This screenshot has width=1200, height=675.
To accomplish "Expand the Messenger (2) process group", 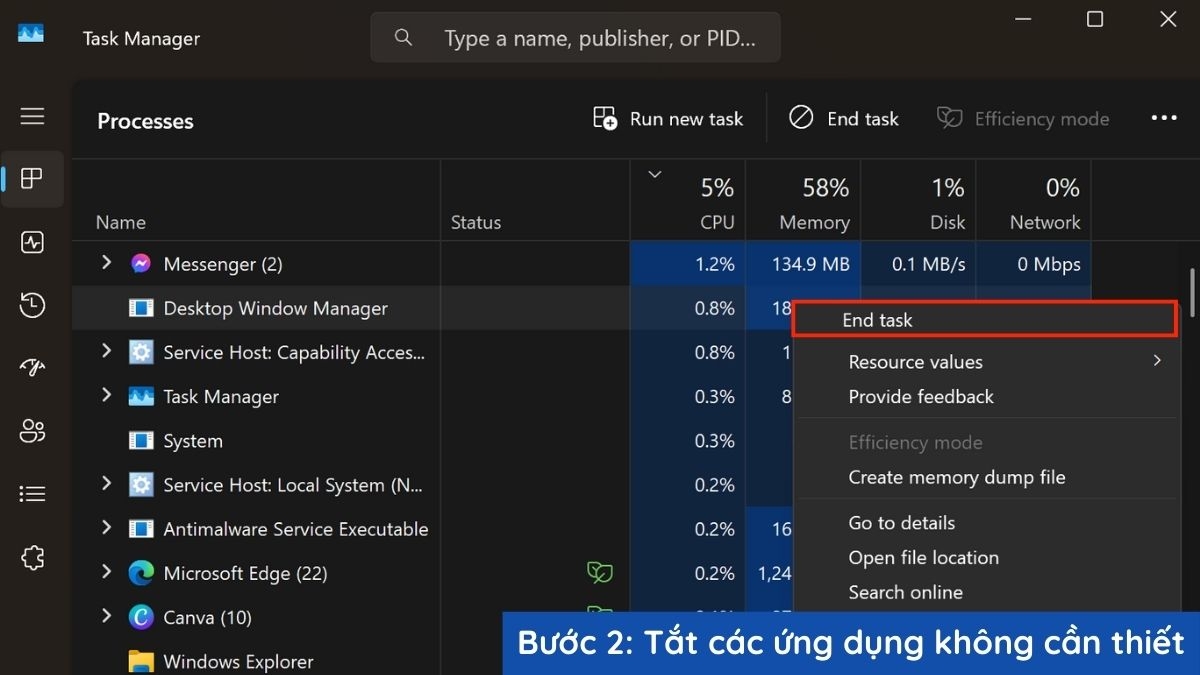I will [106, 264].
